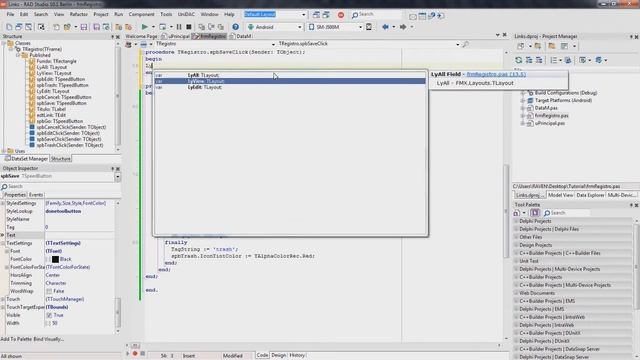Click the Save all toolbar icon
640x360 pixels.
point(96,27)
